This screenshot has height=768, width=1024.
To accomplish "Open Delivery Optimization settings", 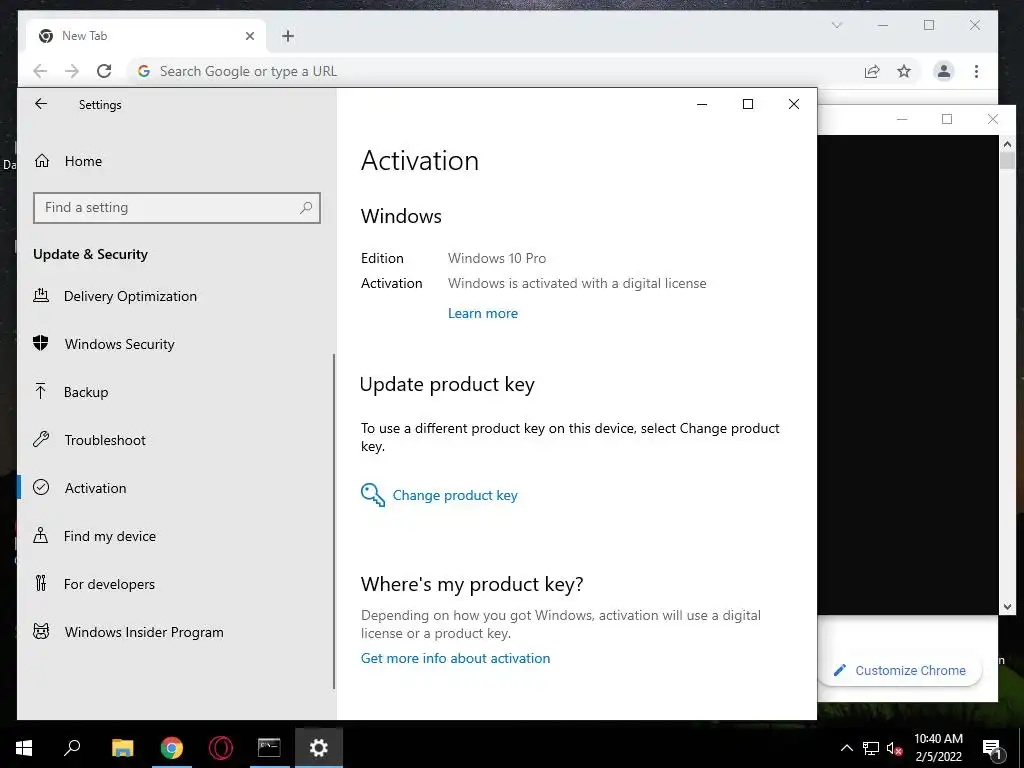I will (x=130, y=296).
